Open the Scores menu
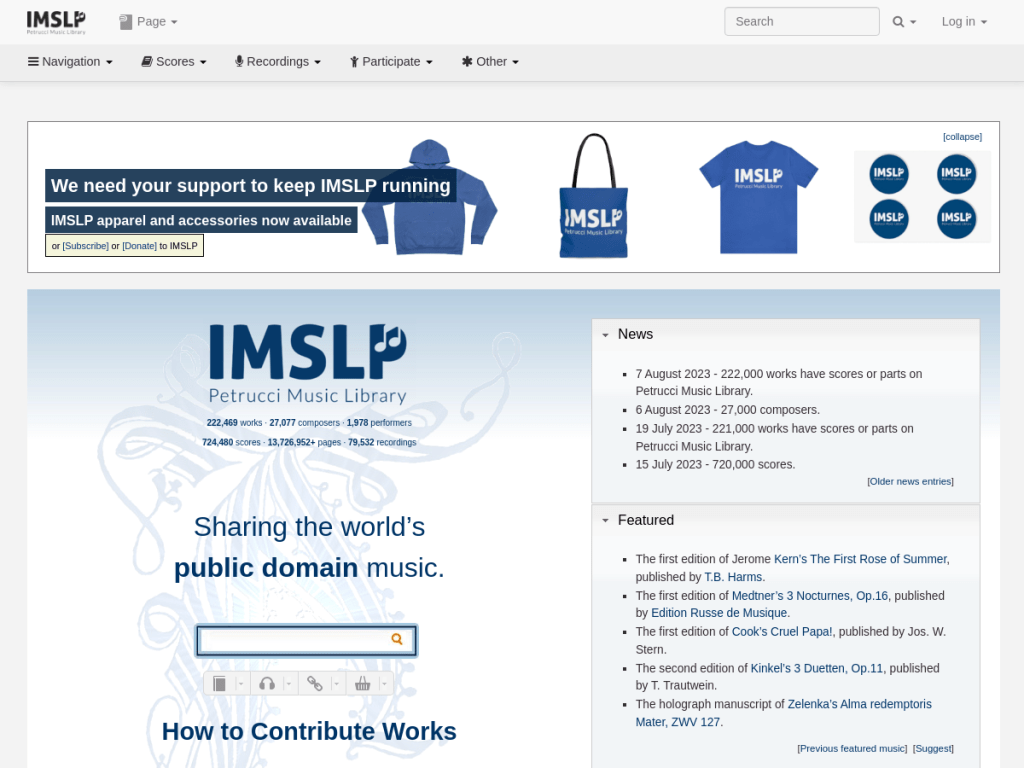Screen dimensions: 1024x768 click(x=174, y=62)
